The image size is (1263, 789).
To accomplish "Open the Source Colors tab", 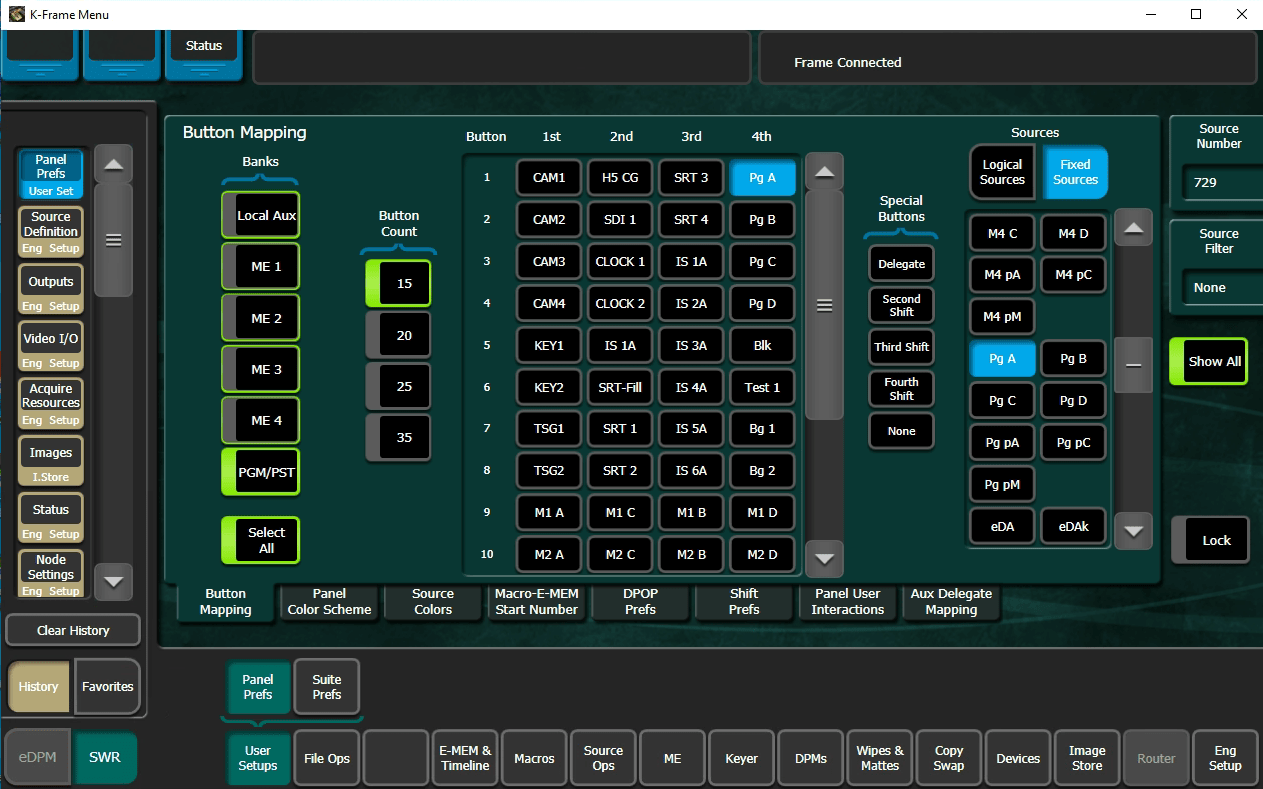I will (x=433, y=601).
